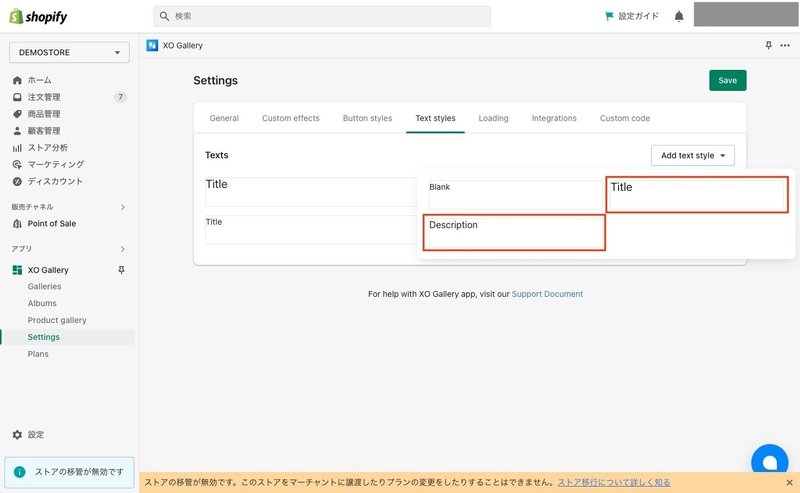The width and height of the screenshot is (800, 493).
Task: Open the three-dot more menu
Action: pos(785,45)
